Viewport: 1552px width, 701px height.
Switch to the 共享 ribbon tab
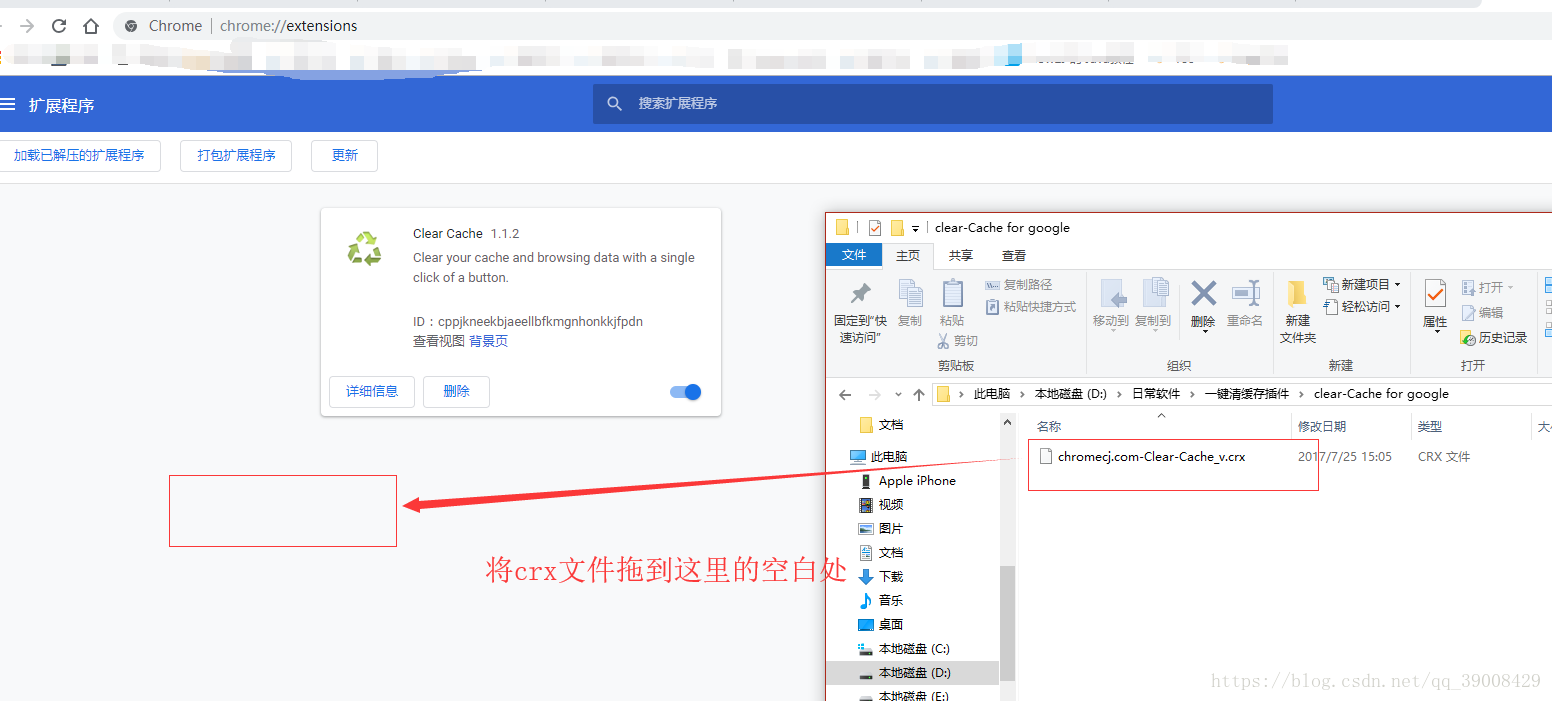pyautogui.click(x=961, y=256)
